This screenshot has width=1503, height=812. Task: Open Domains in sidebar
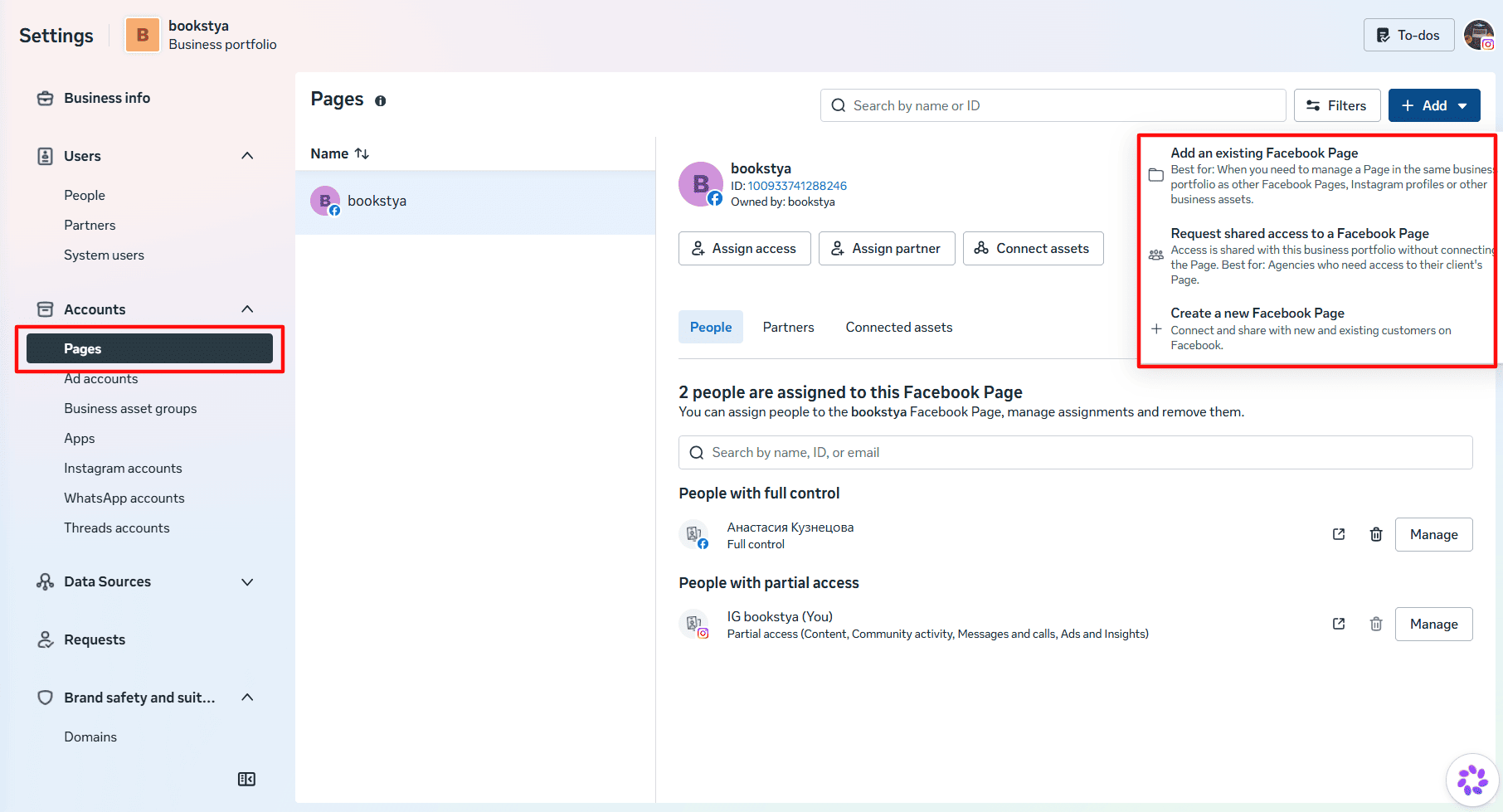tap(90, 737)
